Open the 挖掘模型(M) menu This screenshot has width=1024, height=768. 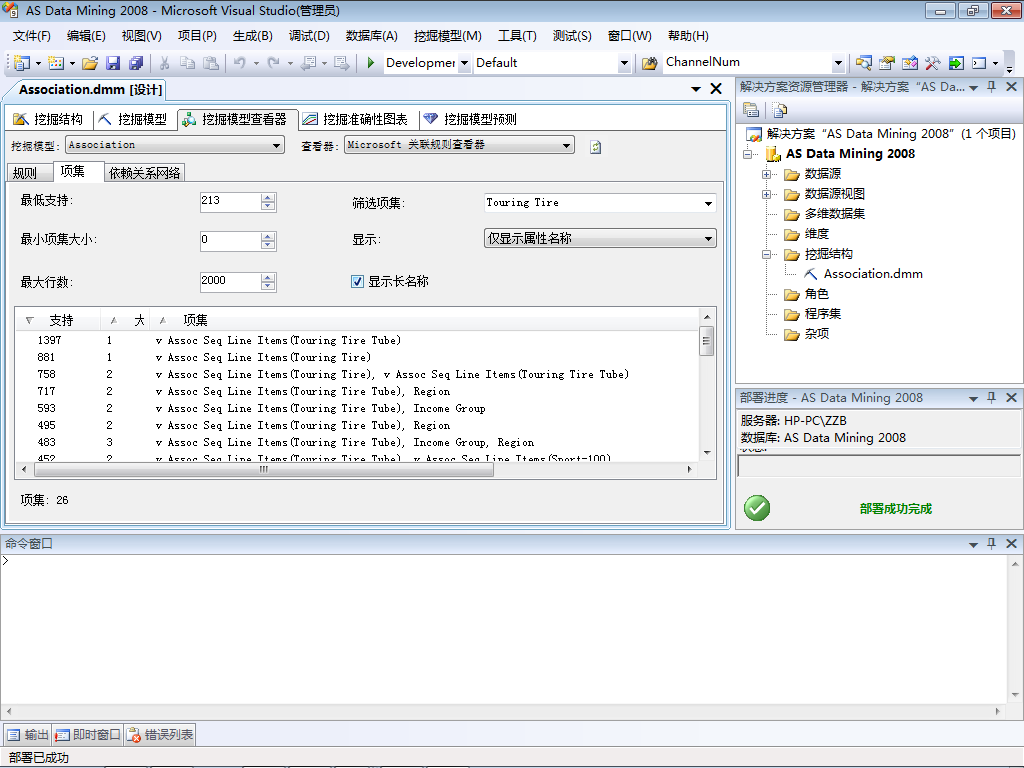448,36
